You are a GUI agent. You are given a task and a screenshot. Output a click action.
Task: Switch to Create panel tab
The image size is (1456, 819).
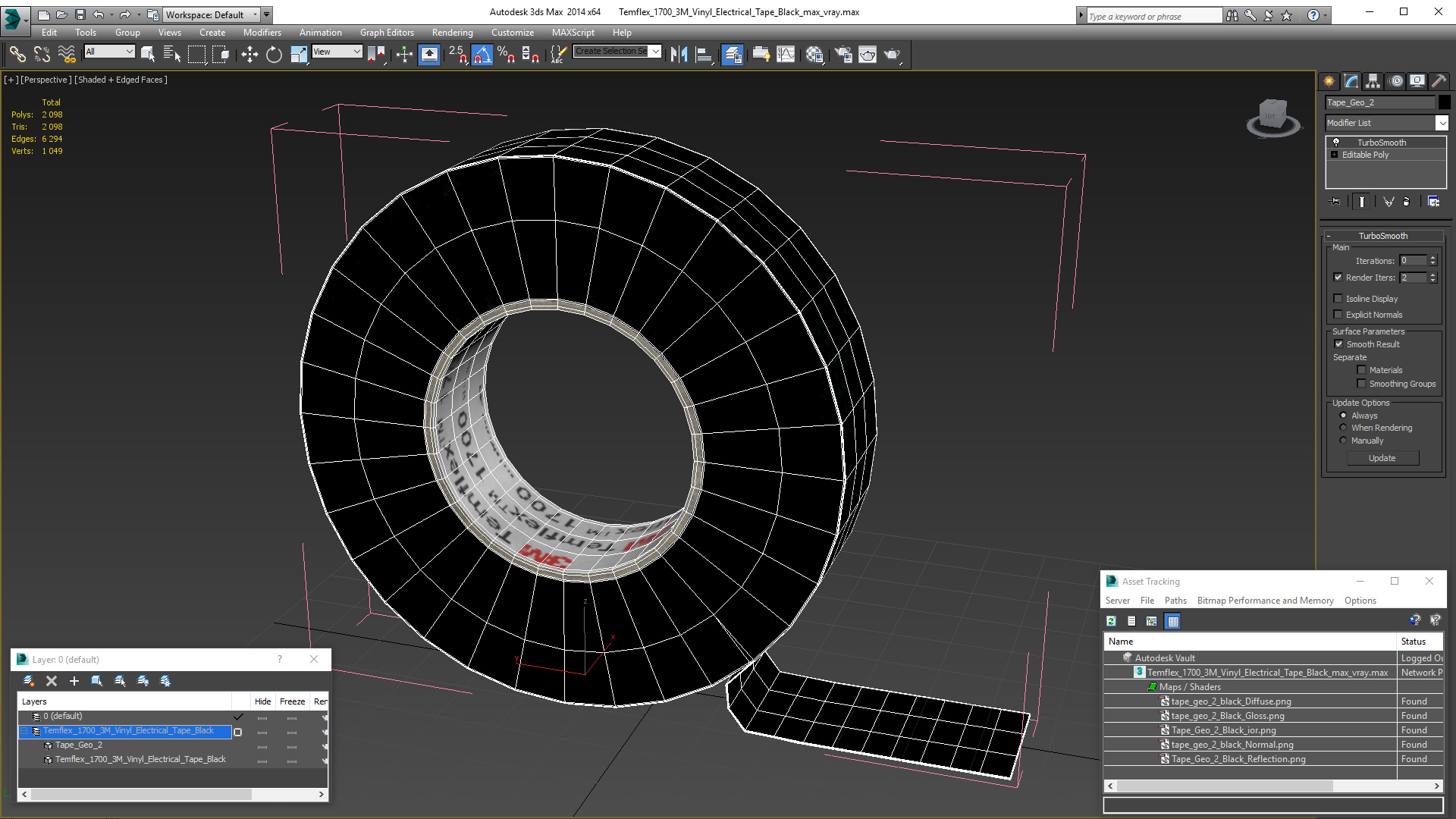pyautogui.click(x=1329, y=81)
